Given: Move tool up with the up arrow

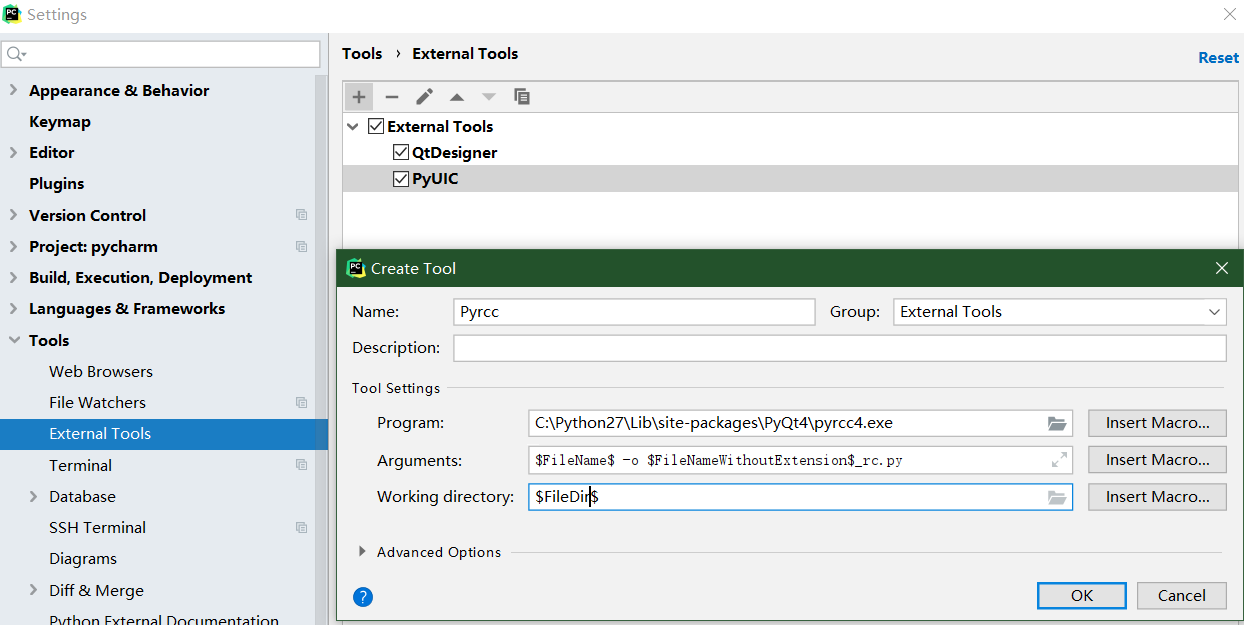Looking at the screenshot, I should tap(457, 97).
